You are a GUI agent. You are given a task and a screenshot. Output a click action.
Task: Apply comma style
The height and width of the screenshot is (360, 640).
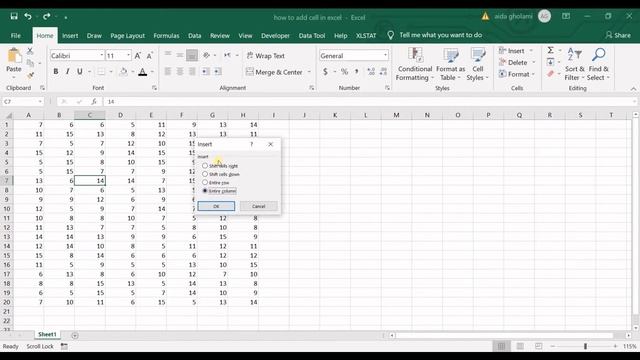356,72
